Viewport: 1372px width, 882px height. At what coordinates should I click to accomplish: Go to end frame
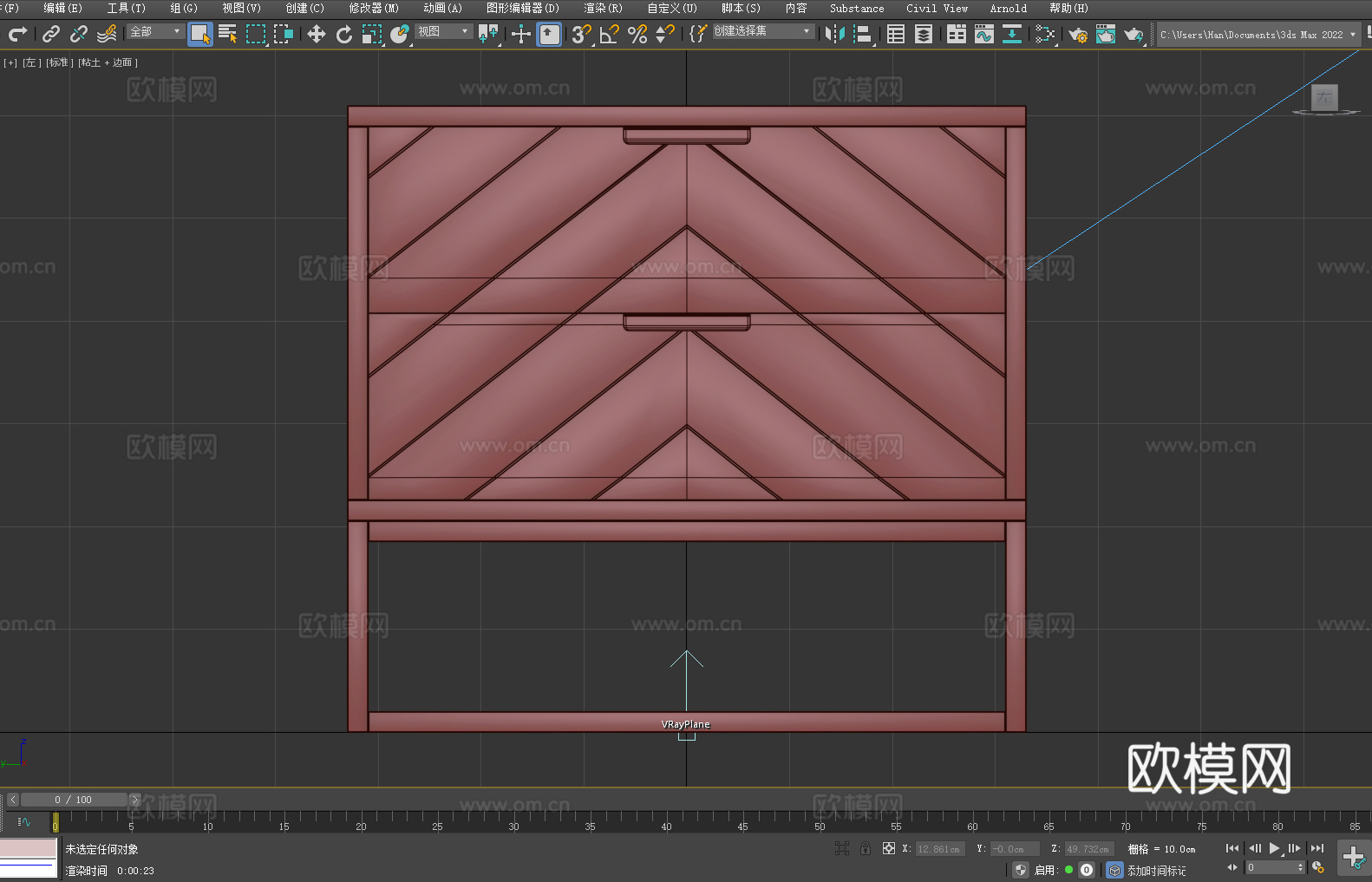(x=1317, y=848)
